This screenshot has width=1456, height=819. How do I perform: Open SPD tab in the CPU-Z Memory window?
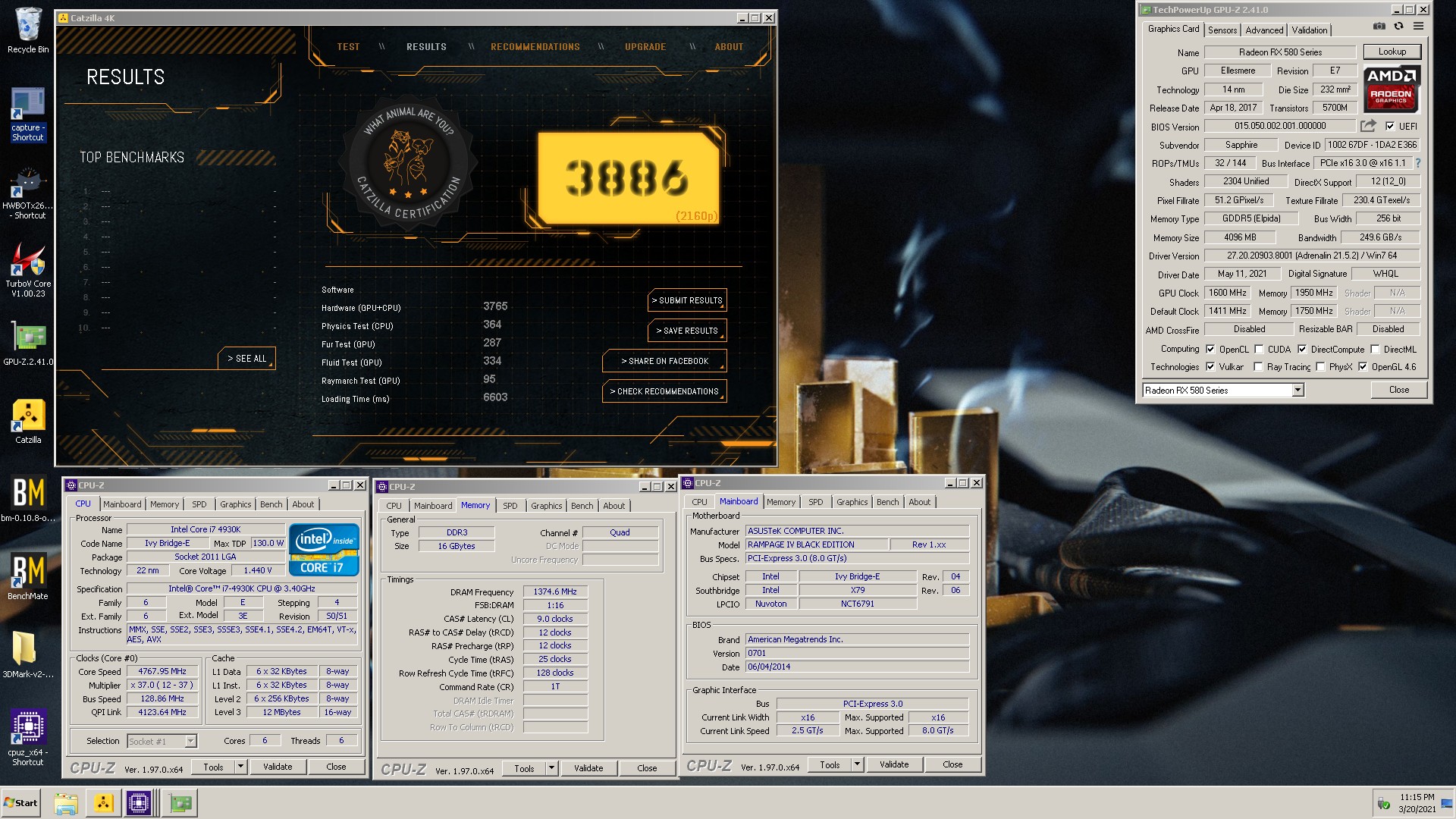coord(510,506)
